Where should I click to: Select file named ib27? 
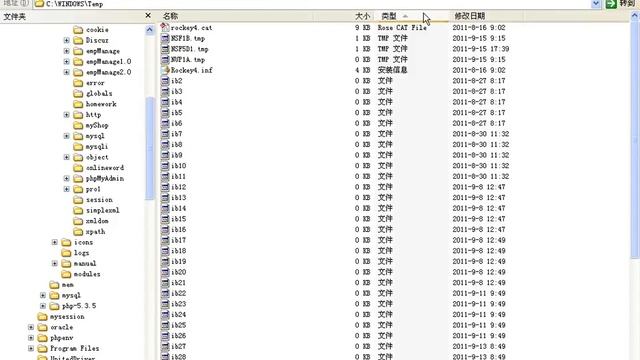point(178,346)
